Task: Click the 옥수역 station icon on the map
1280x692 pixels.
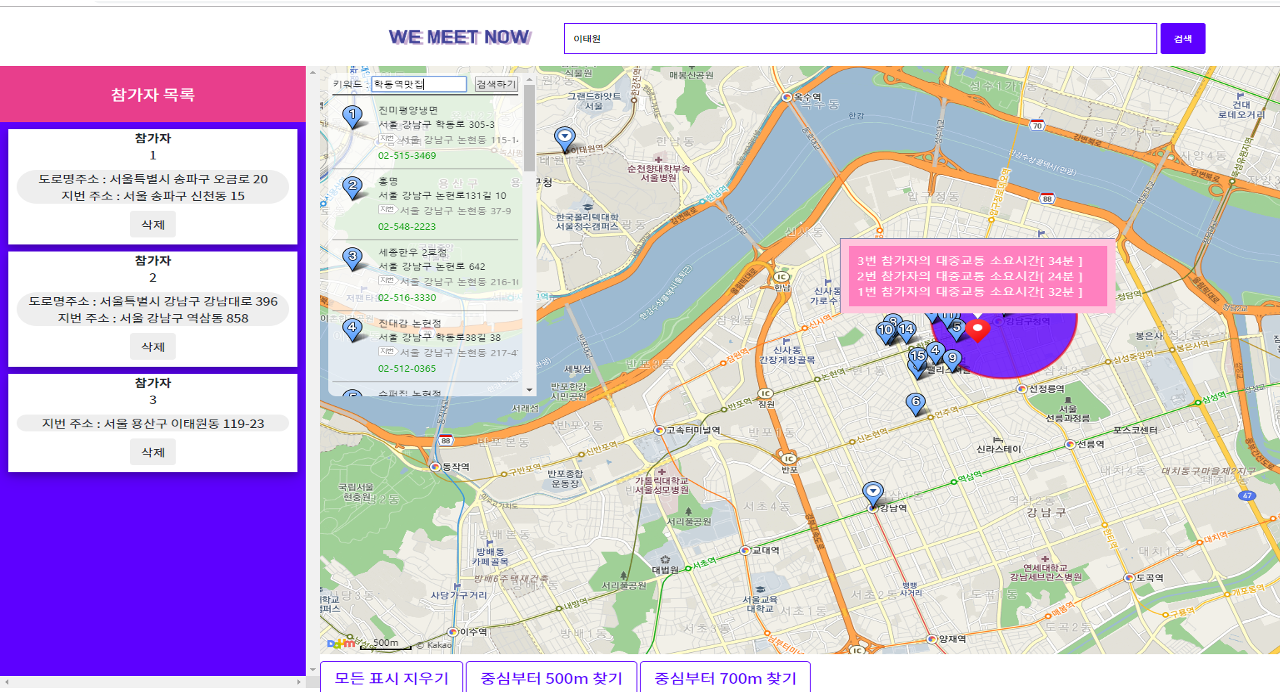Action: click(788, 97)
